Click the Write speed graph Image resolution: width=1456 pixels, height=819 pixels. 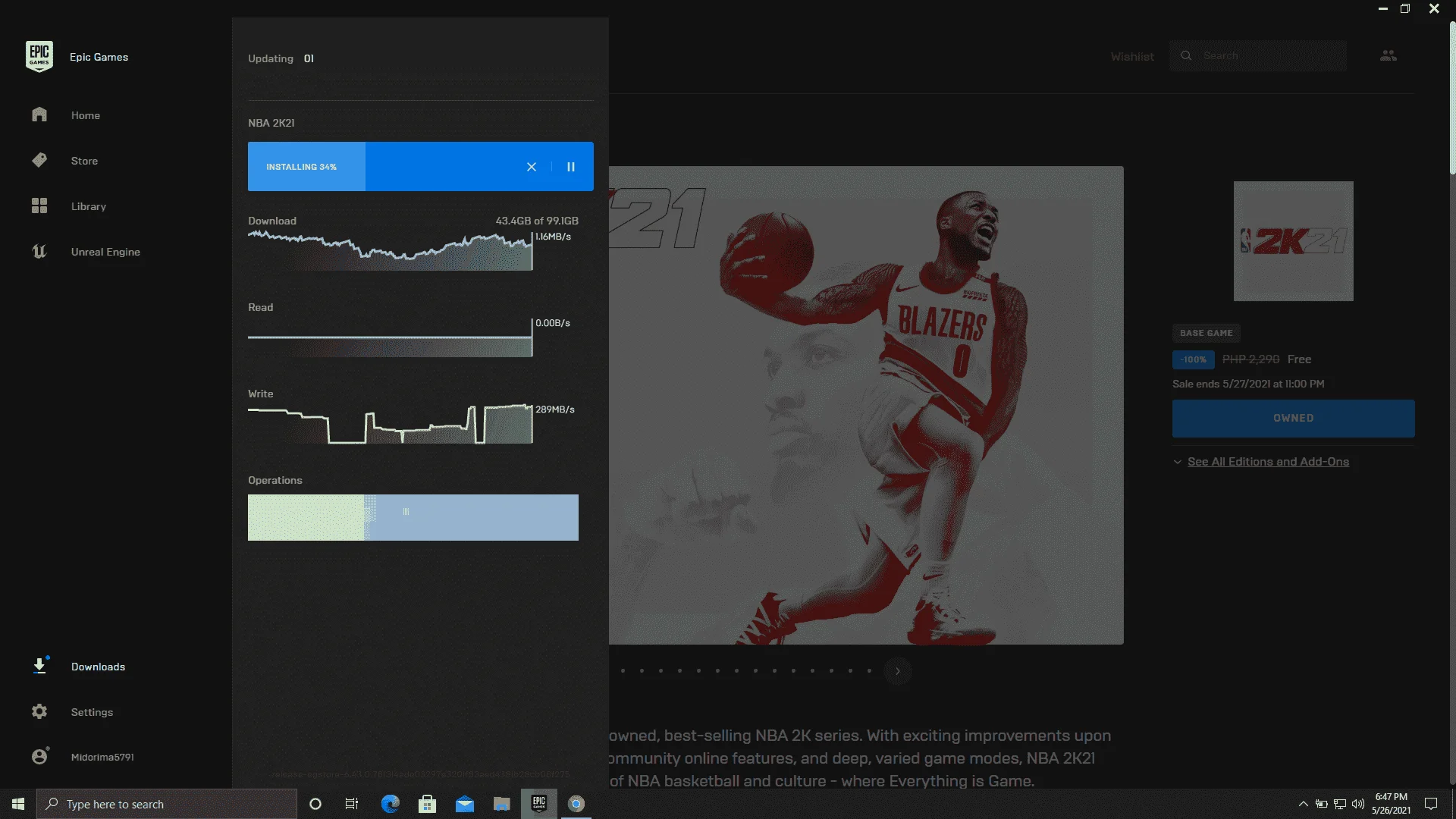coord(390,424)
